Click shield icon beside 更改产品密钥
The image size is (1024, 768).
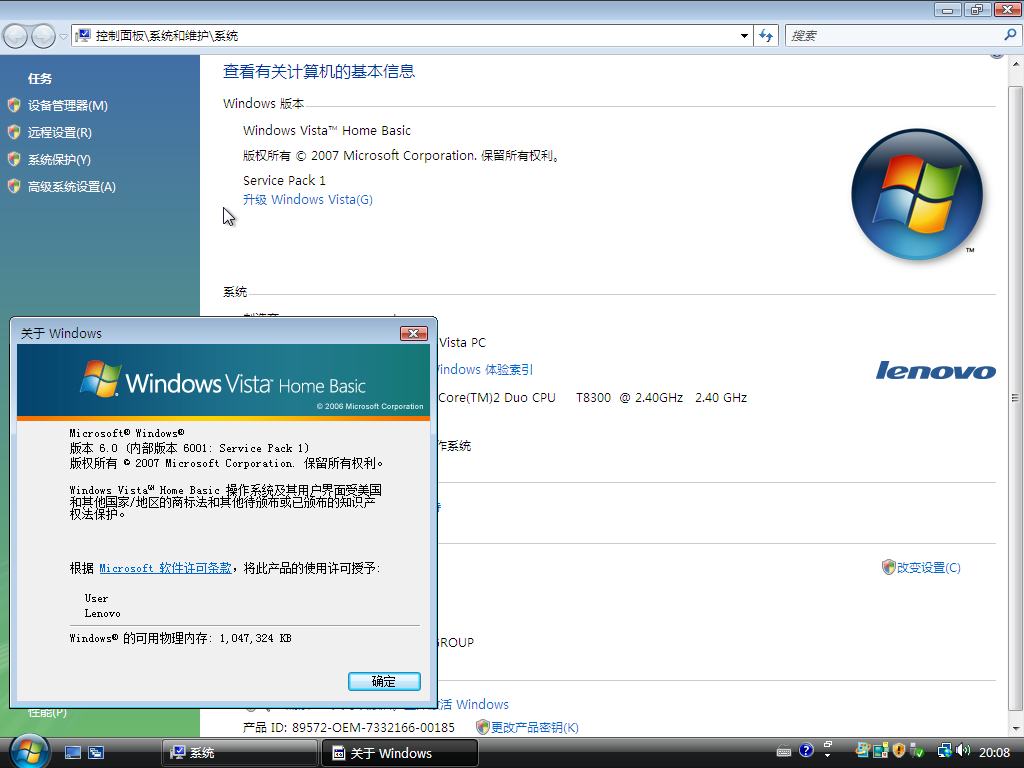(x=483, y=727)
